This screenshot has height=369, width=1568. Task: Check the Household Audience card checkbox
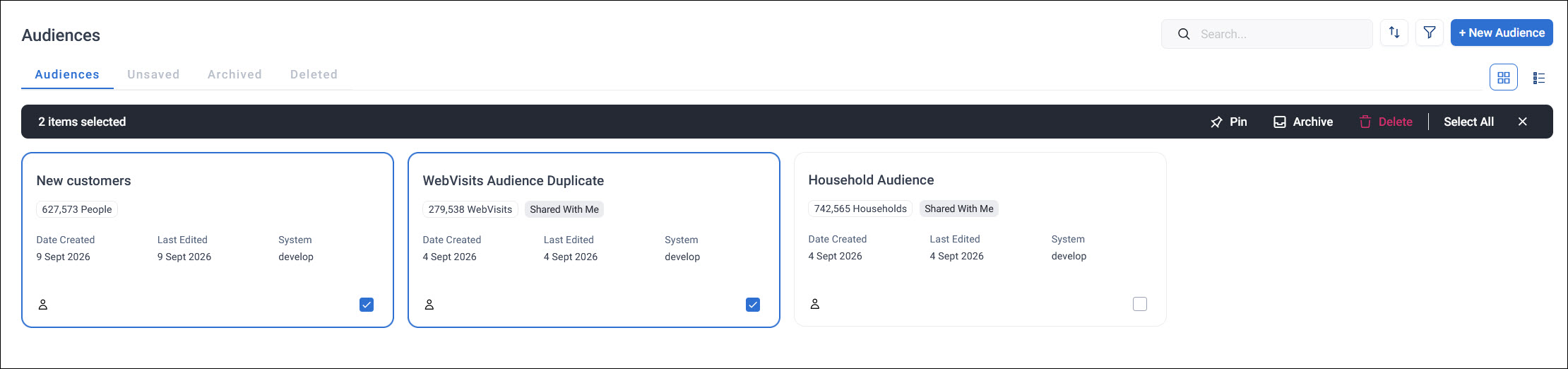[1140, 304]
